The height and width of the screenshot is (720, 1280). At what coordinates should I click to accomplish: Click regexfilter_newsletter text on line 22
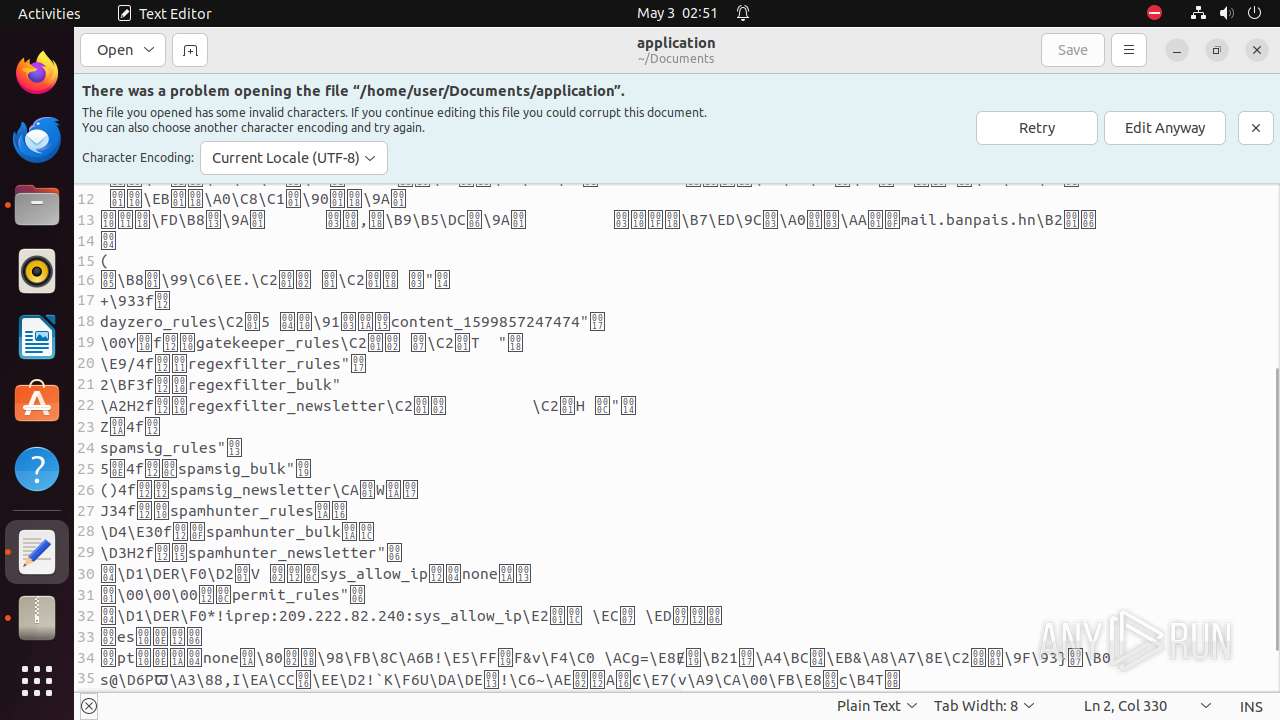(286, 406)
